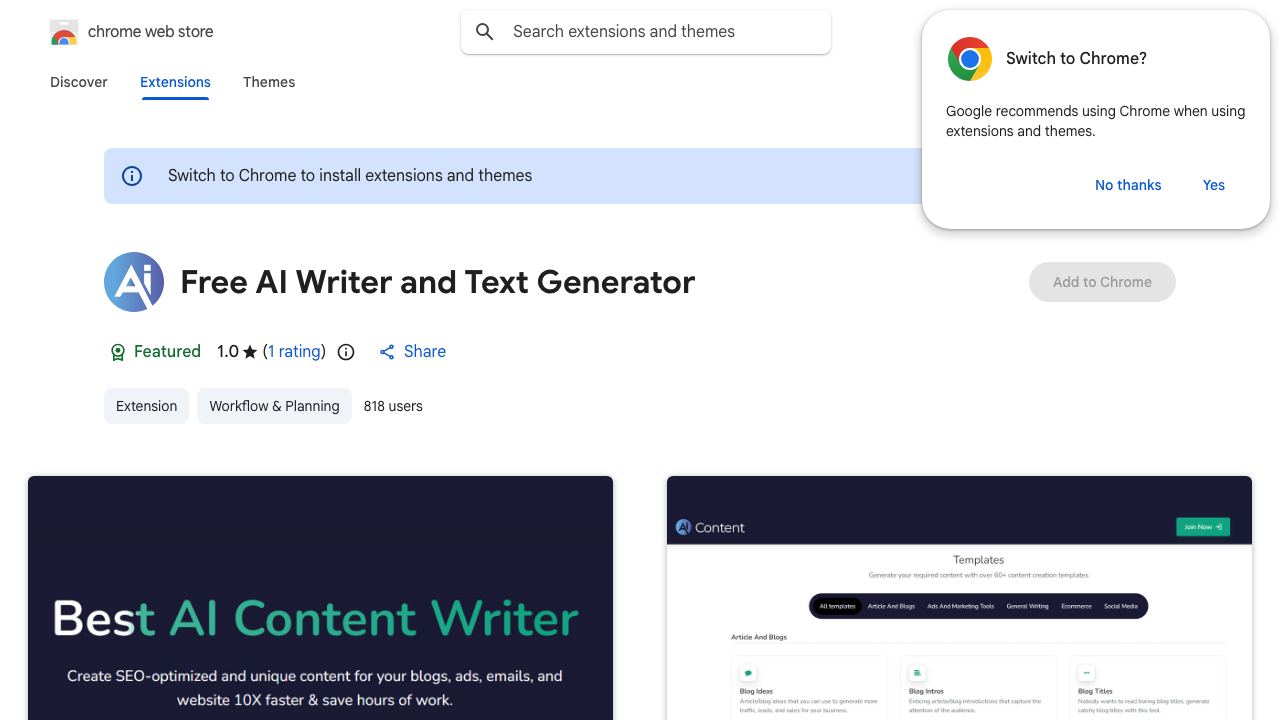Screen dimensions: 1280x720
Task: Click the Chrome Web Store logo
Action: click(x=64, y=32)
